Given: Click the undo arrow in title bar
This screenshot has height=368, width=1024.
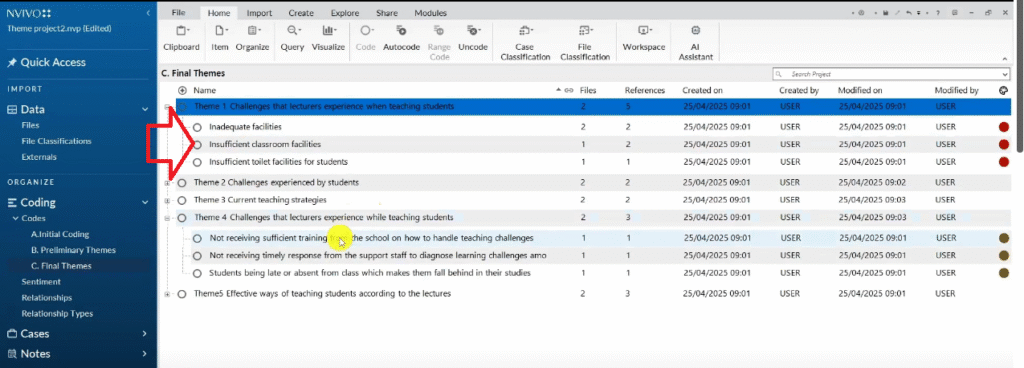Looking at the screenshot, I should pyautogui.click(x=910, y=12).
